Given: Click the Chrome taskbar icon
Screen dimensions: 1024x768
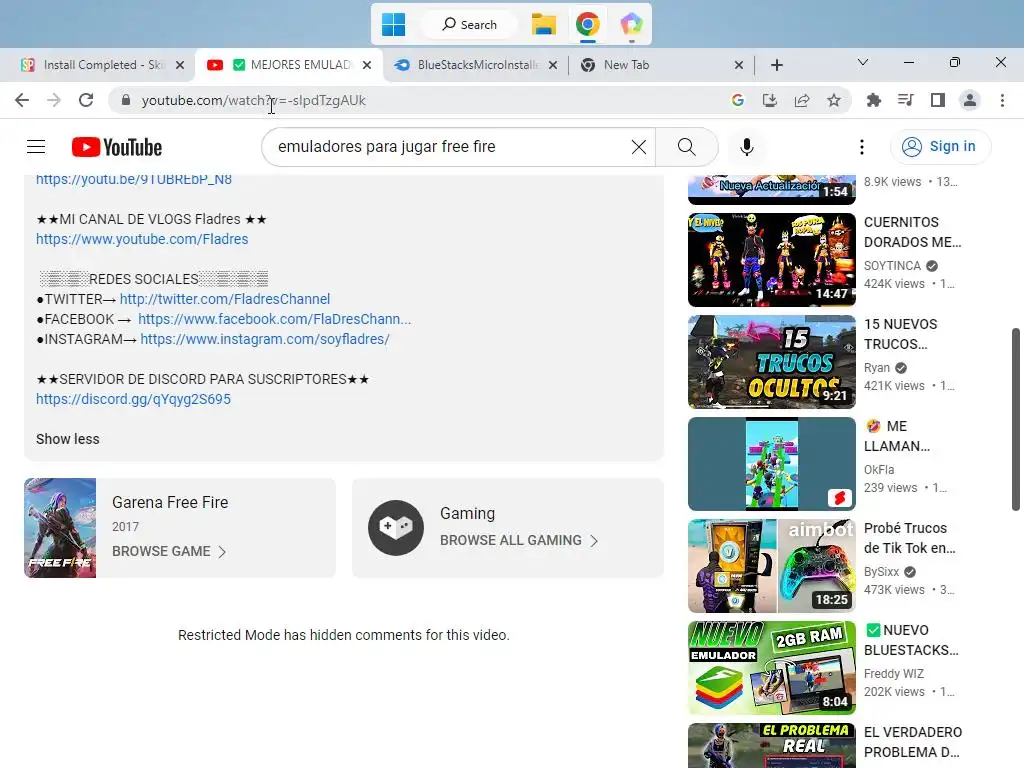Looking at the screenshot, I should click(x=588, y=25).
